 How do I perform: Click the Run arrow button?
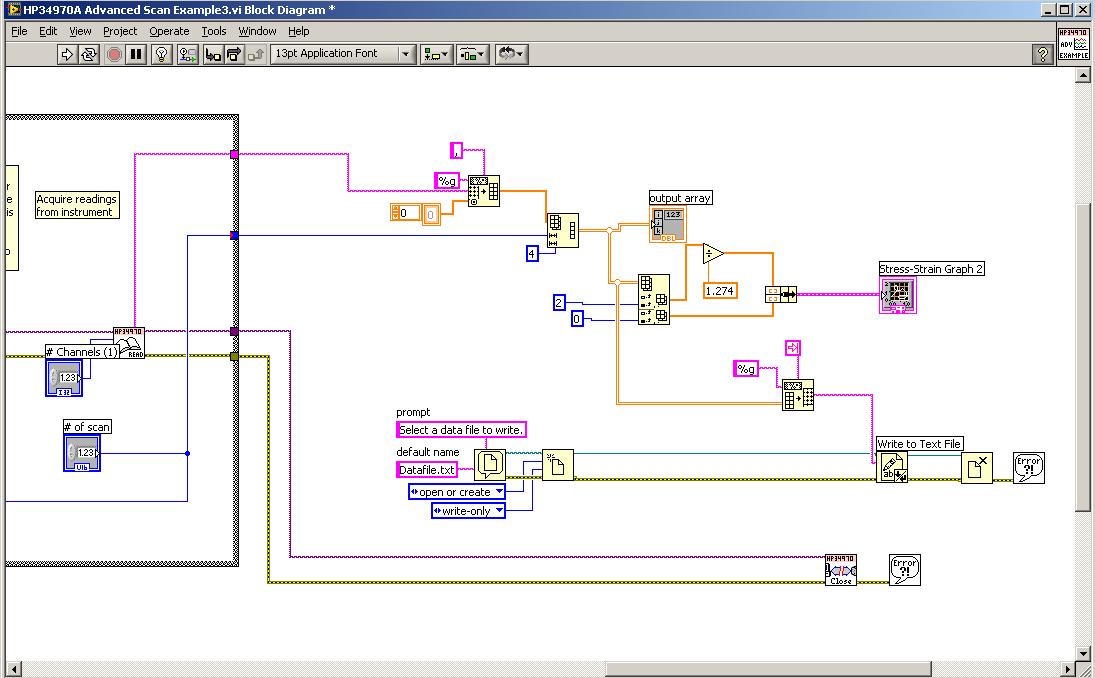[x=68, y=54]
